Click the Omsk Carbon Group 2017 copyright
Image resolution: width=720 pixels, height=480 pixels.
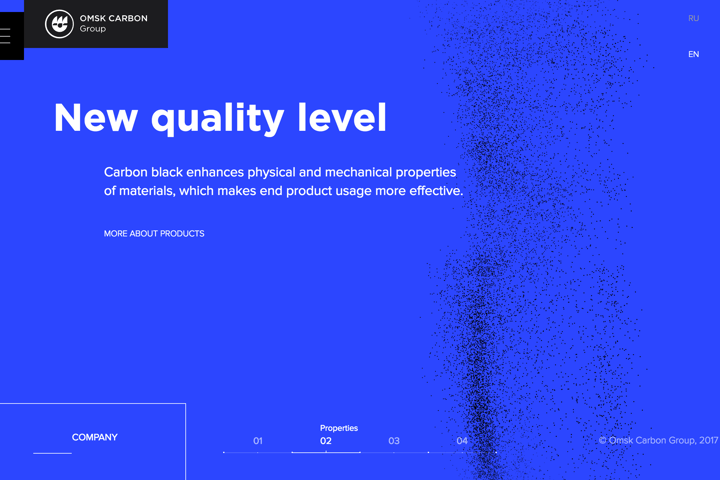click(x=658, y=440)
